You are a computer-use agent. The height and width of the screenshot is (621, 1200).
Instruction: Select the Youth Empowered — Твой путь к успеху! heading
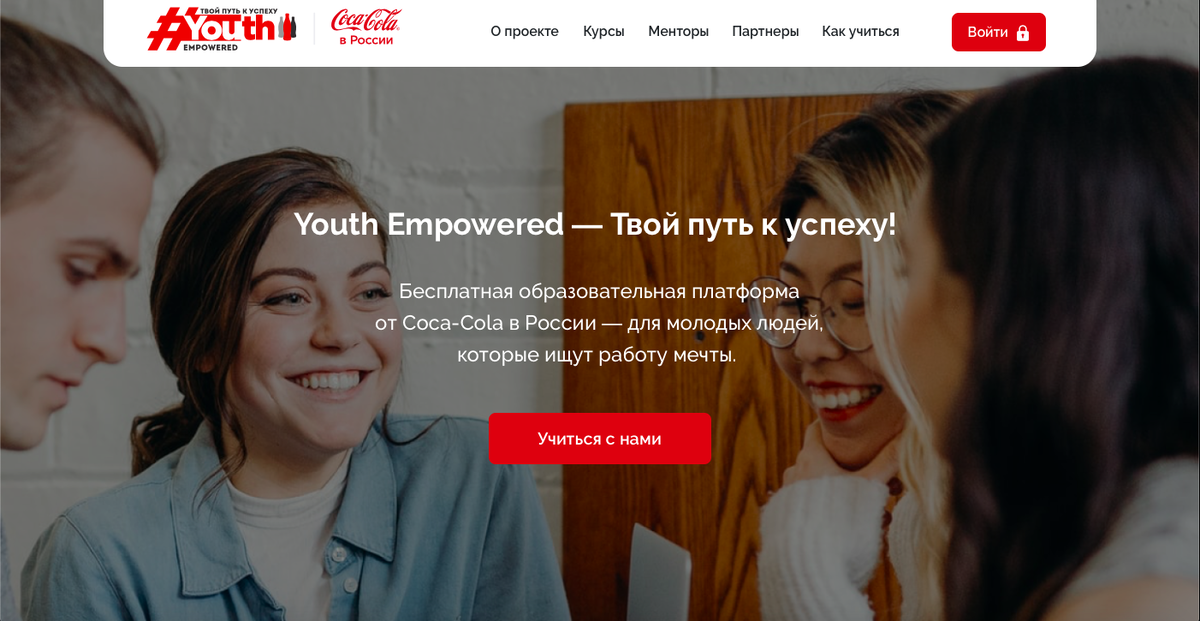[x=595, y=225]
